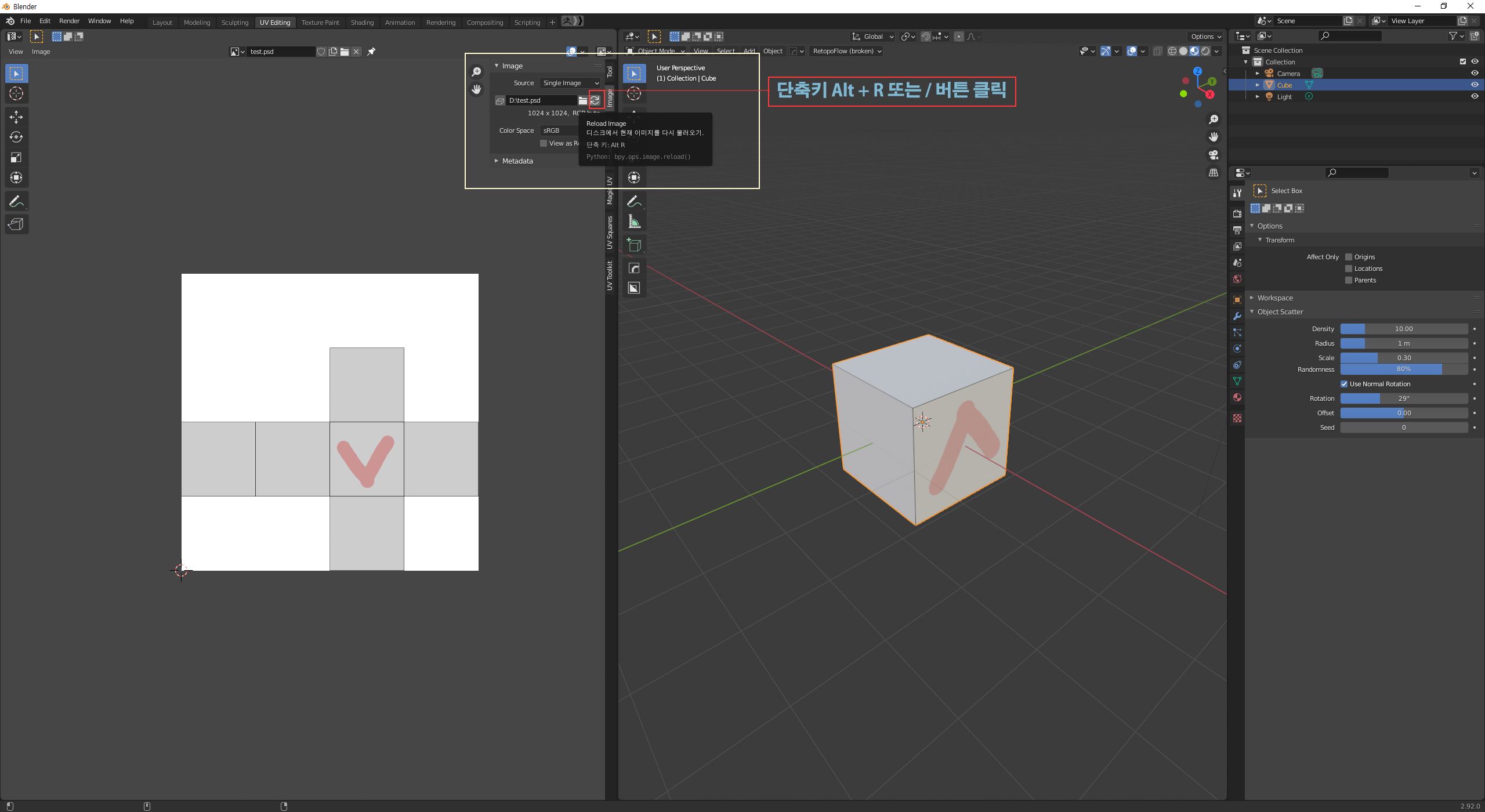Open the Source Single Image dropdown
Screen dimensions: 1485x812
tap(570, 83)
